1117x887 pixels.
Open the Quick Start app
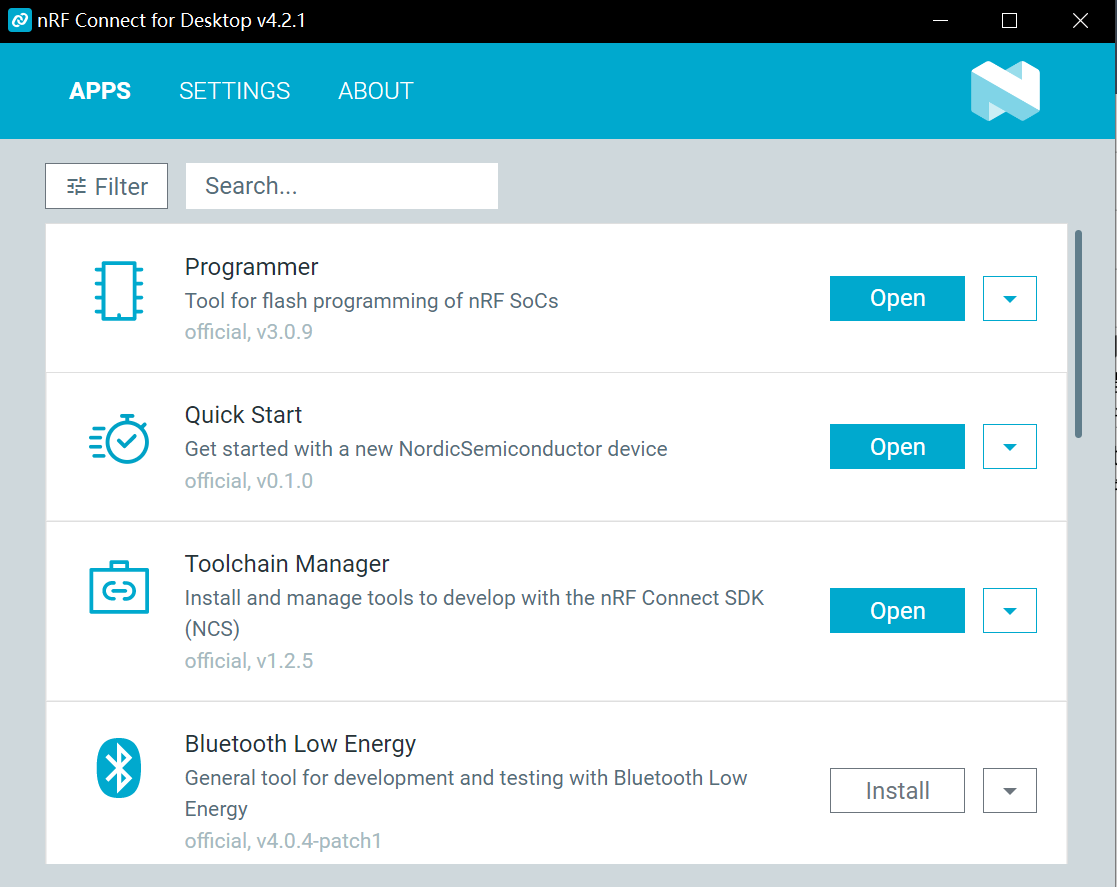(x=897, y=447)
